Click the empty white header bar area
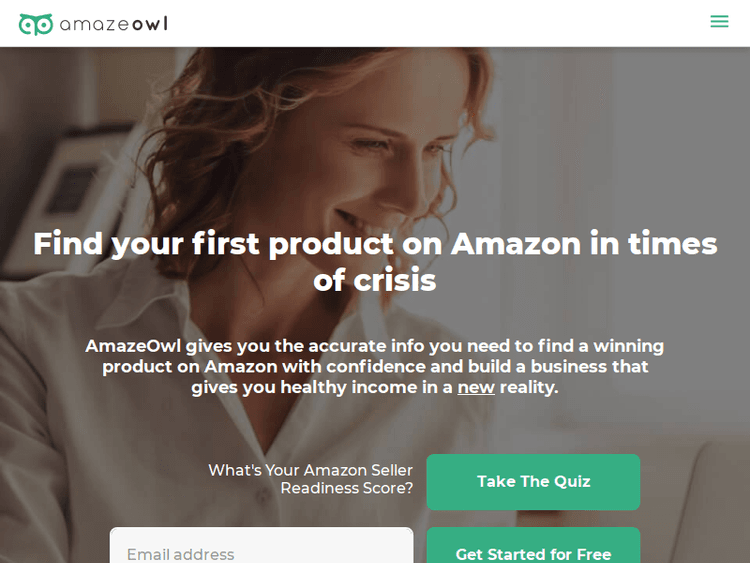Screen dimensions: 750x563 pyautogui.click(x=430, y=23)
